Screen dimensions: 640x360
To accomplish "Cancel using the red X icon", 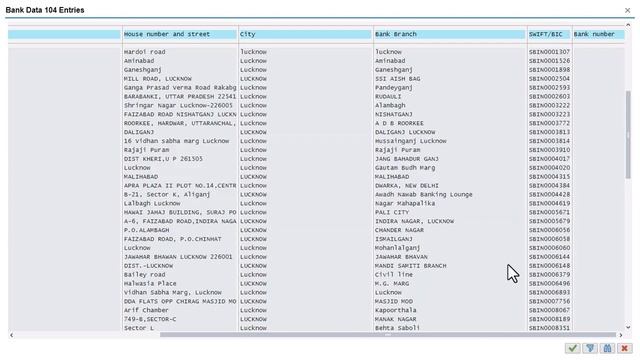I will pyautogui.click(x=624, y=348).
